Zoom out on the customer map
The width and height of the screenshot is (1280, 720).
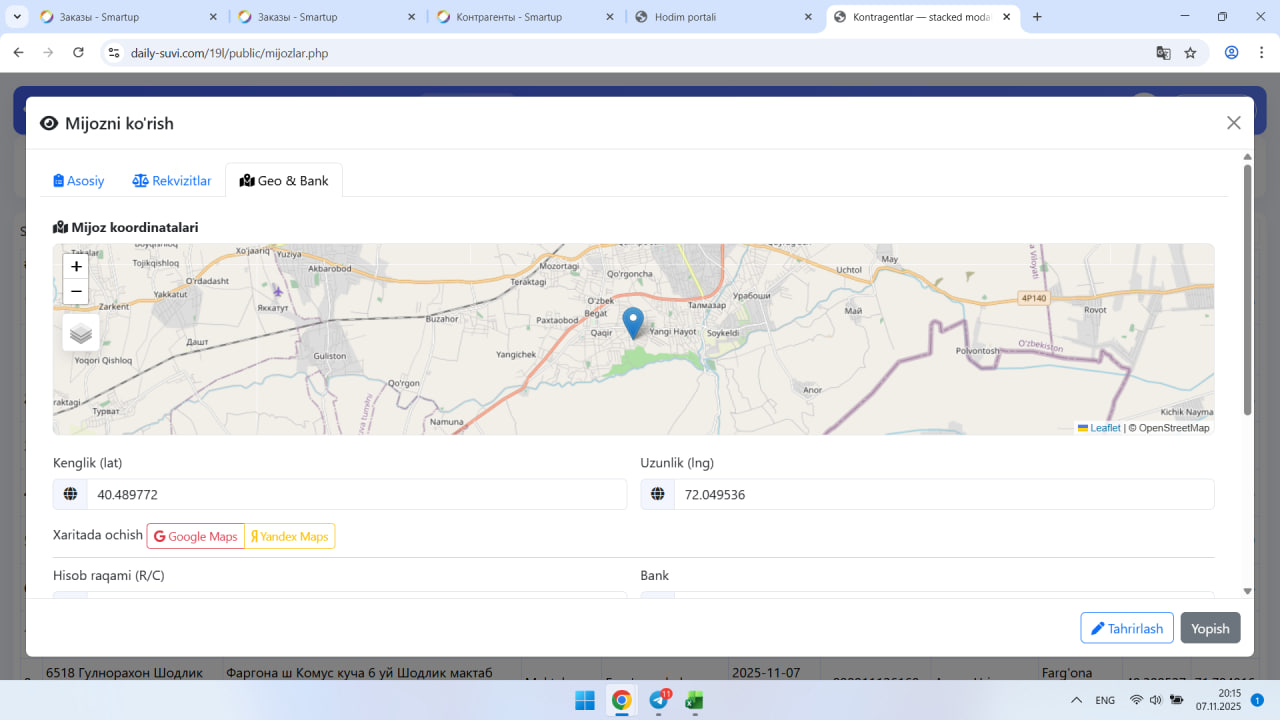76,292
